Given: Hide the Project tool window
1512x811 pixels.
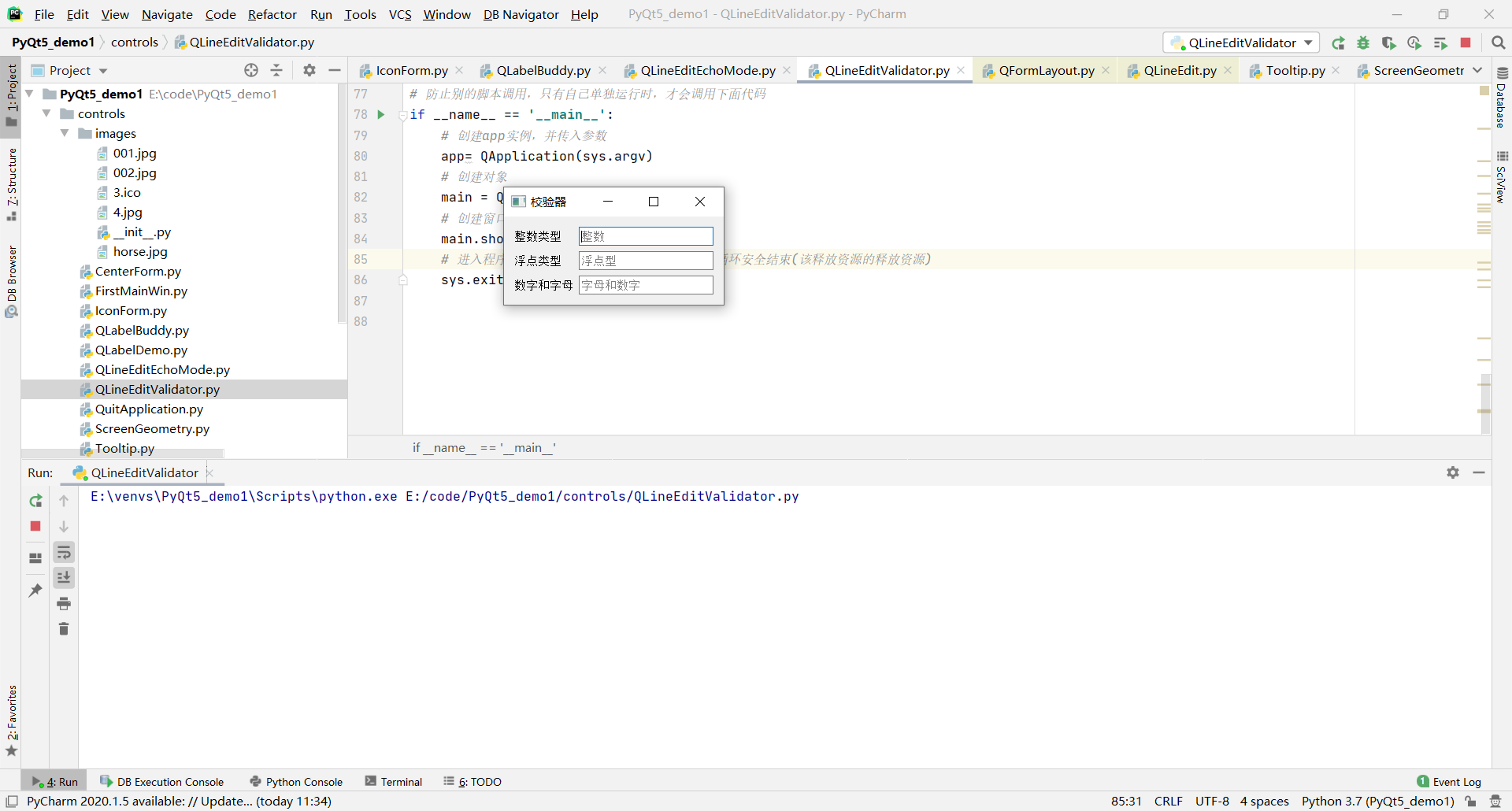Looking at the screenshot, I should click(335, 70).
